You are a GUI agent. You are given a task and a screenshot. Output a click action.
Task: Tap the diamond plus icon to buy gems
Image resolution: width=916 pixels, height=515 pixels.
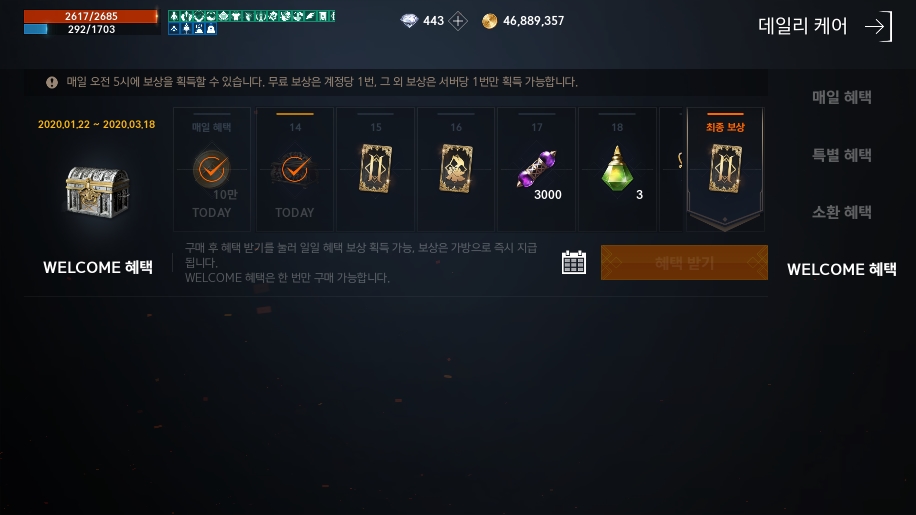point(458,22)
